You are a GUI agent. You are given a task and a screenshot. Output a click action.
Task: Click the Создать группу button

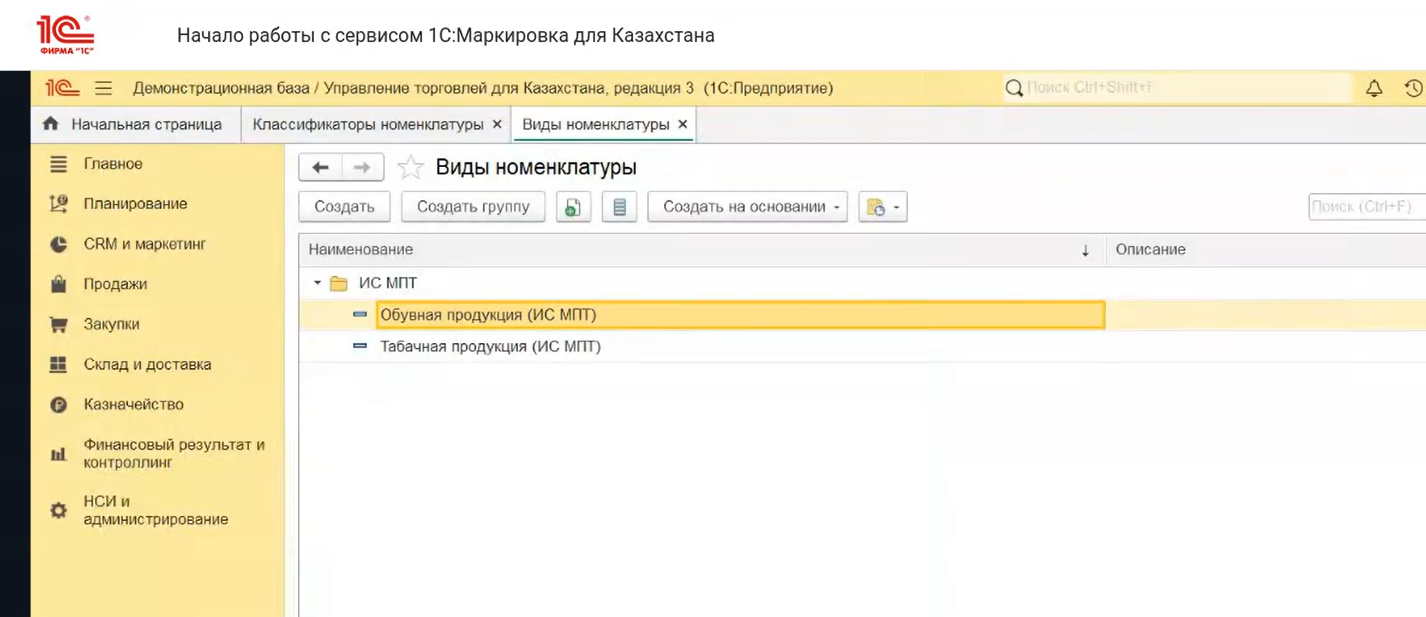[473, 207]
